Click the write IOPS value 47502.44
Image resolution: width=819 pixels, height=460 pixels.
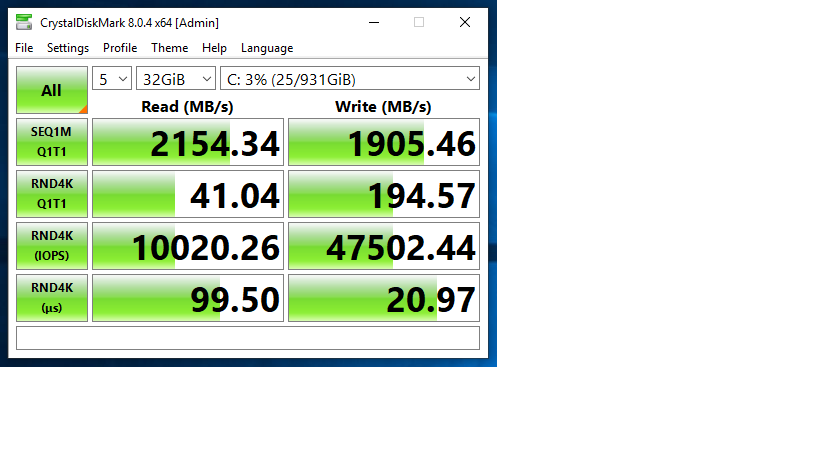tap(384, 246)
